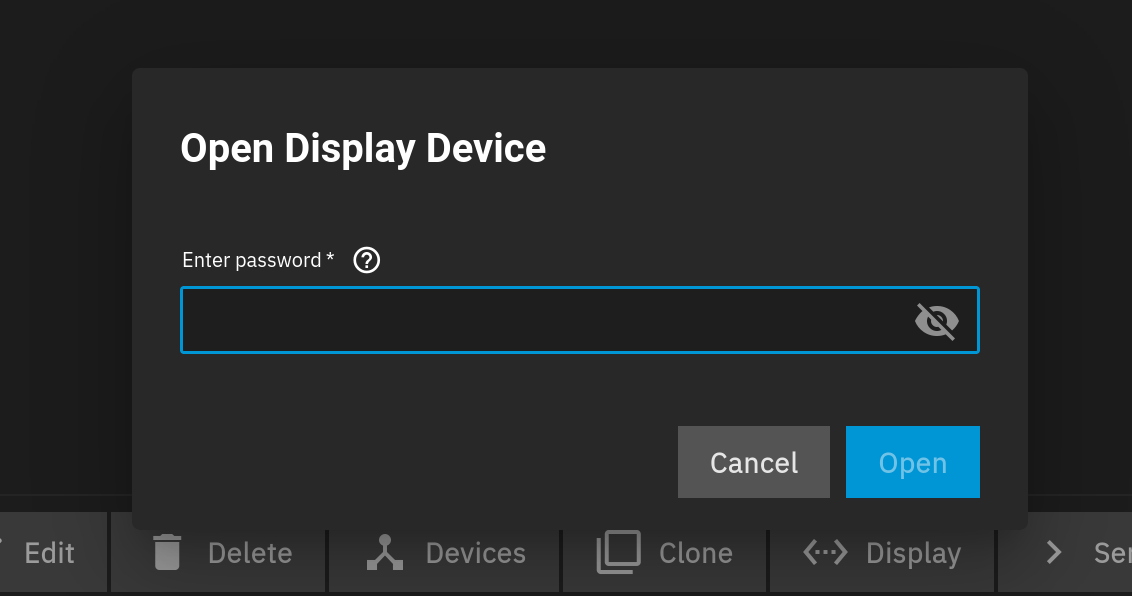Click the Clone stacked squares icon
Screen dimensions: 1132x596
coord(619,552)
